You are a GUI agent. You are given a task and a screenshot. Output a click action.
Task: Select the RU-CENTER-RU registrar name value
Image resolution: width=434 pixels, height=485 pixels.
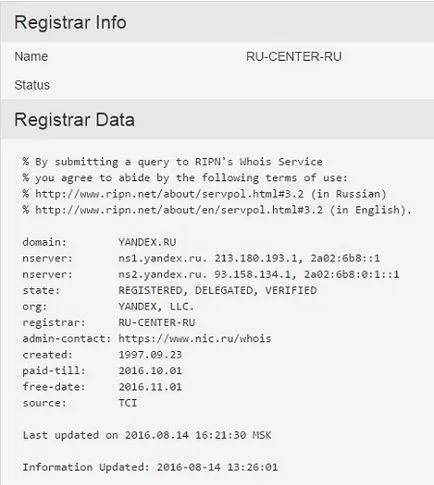[x=294, y=57]
